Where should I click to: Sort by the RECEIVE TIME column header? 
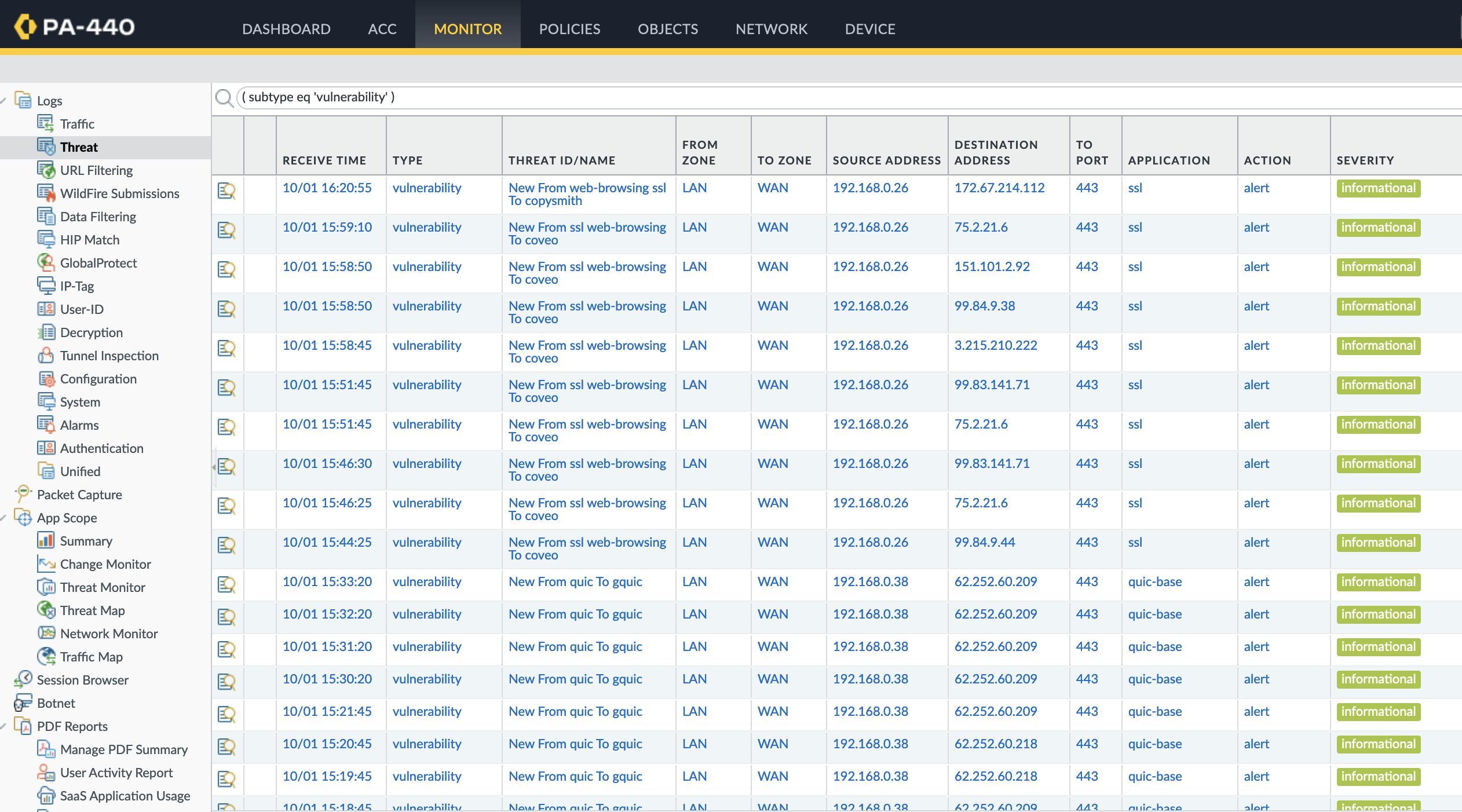point(324,160)
